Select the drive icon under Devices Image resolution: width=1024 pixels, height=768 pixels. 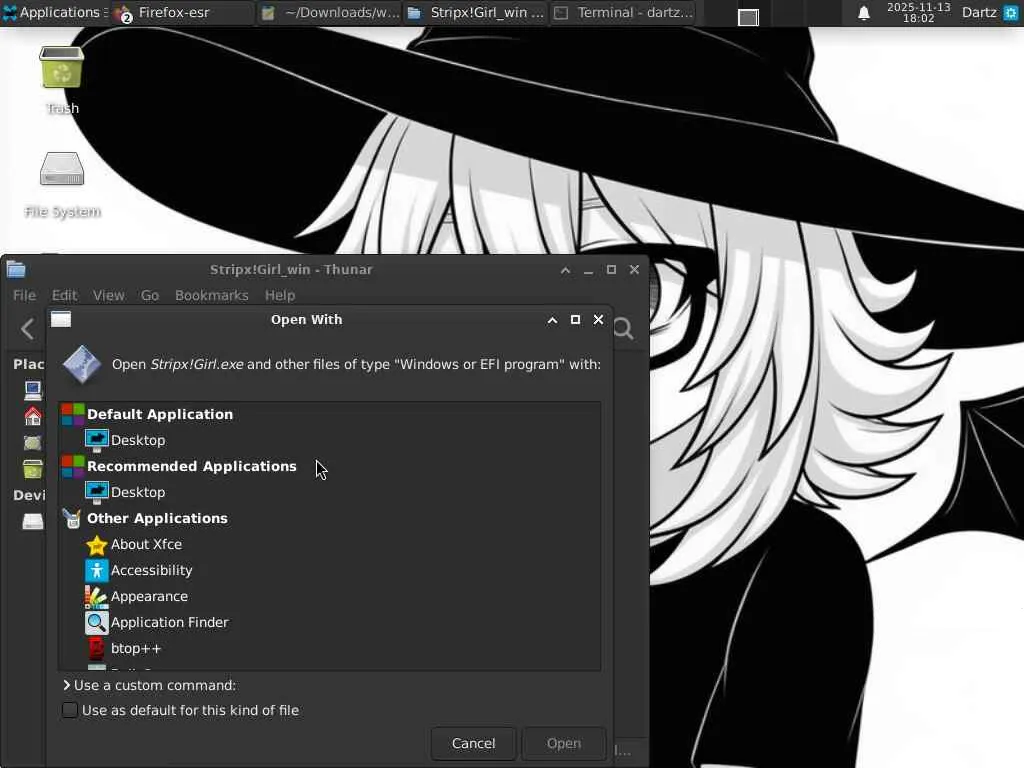click(32, 520)
